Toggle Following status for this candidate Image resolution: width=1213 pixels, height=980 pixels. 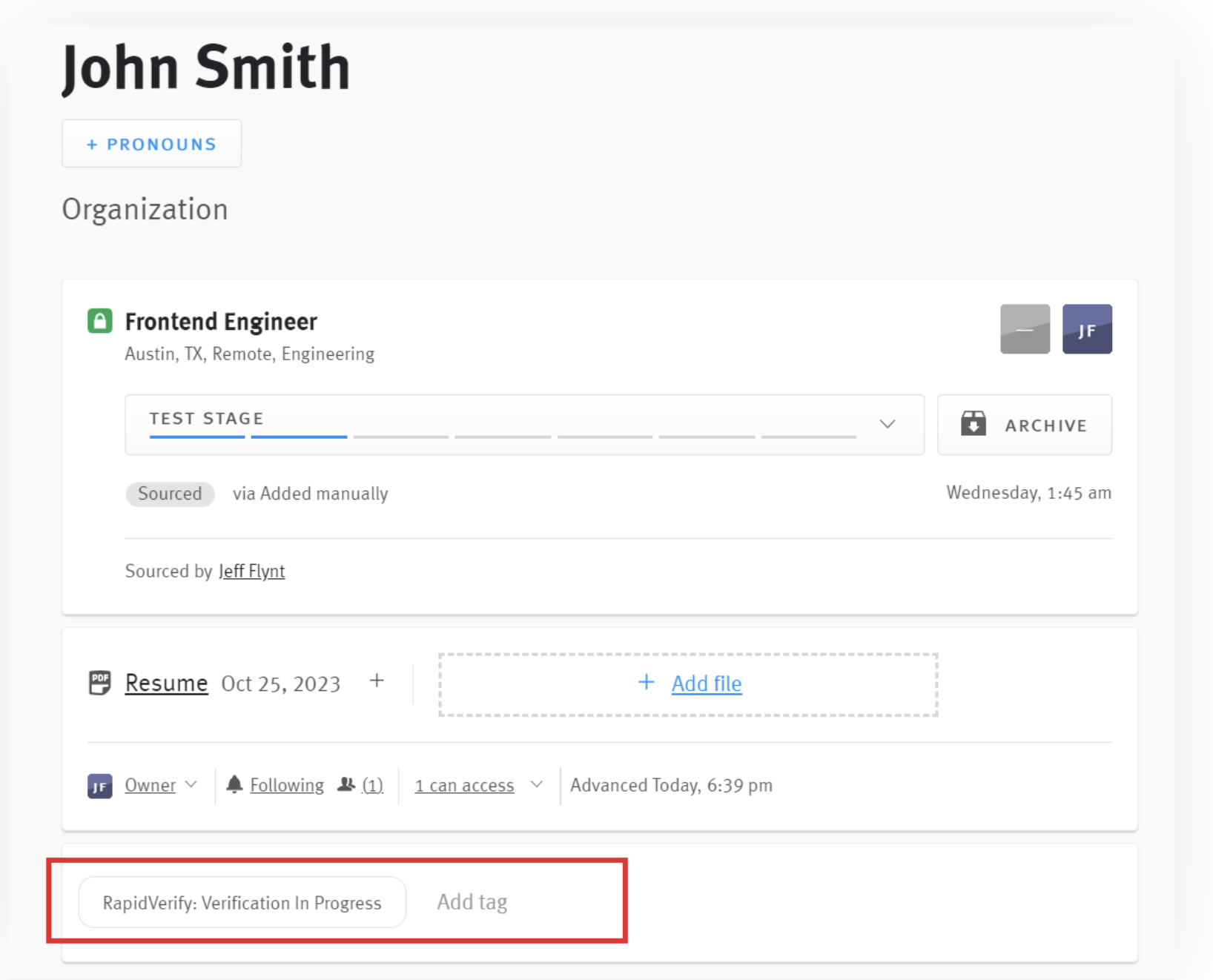coord(286,785)
